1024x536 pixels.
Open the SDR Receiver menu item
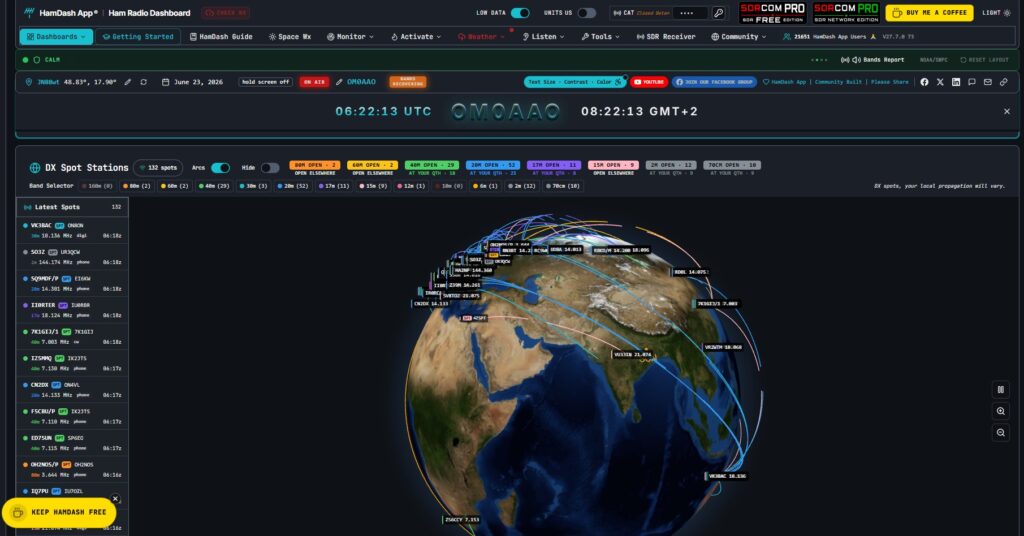pyautogui.click(x=666, y=37)
